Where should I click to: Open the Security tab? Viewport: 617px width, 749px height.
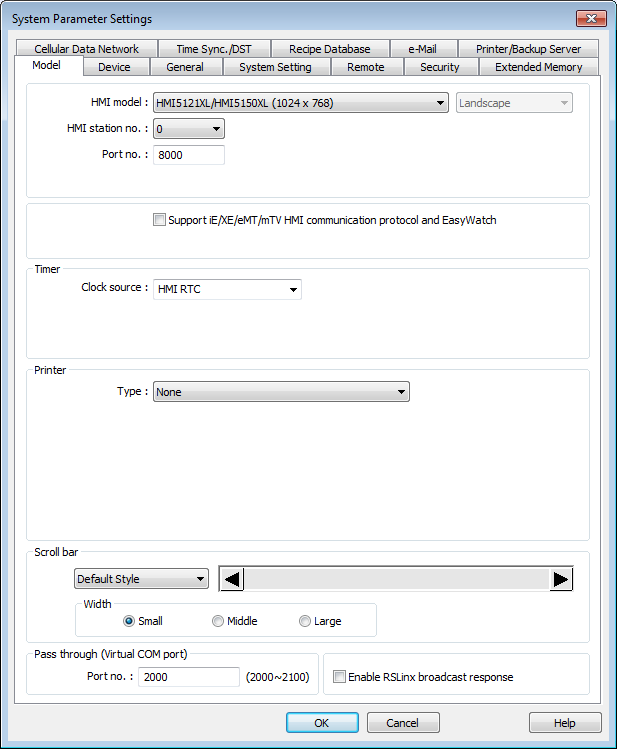tap(440, 67)
